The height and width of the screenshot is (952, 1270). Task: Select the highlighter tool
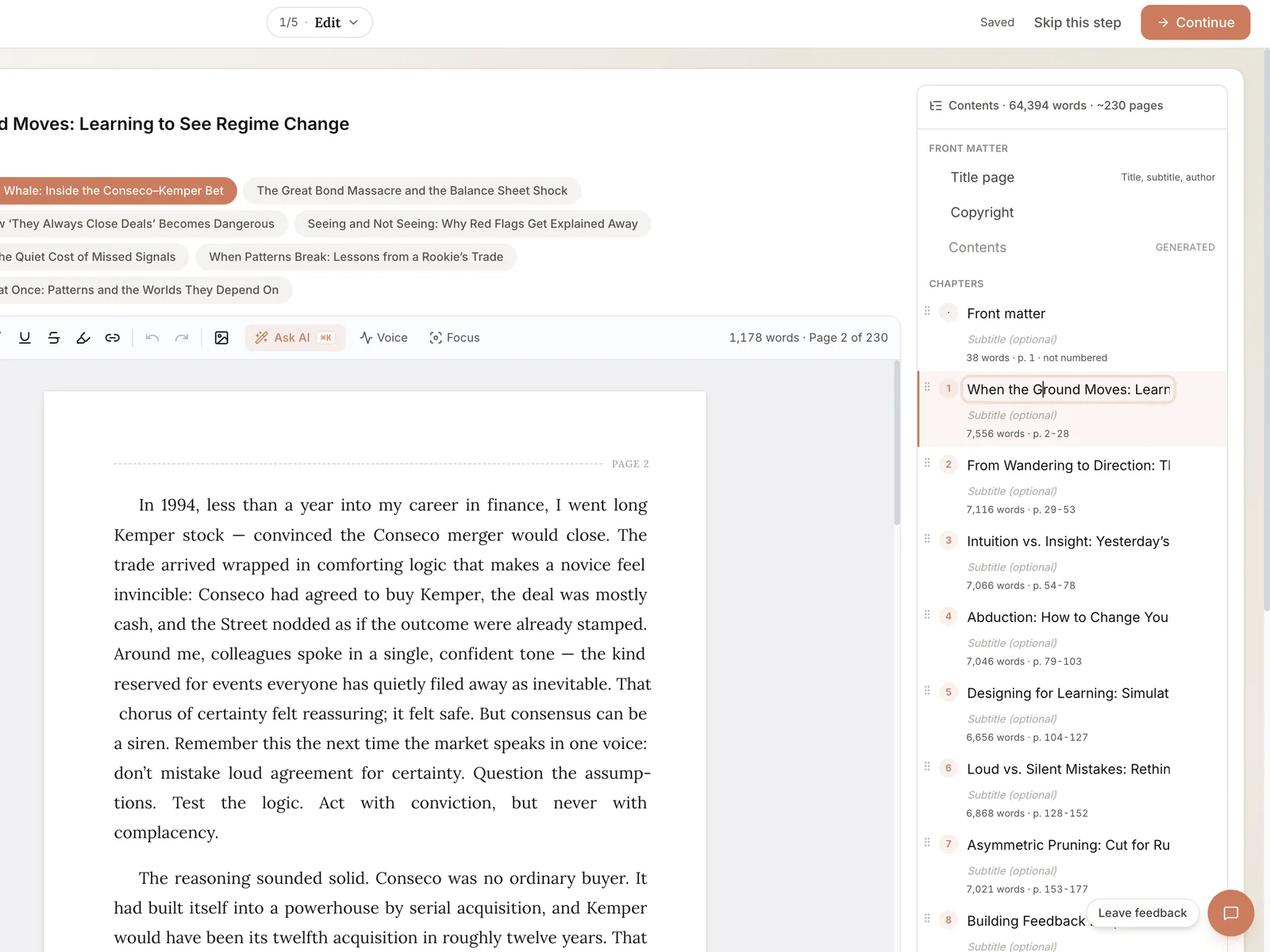[83, 338]
